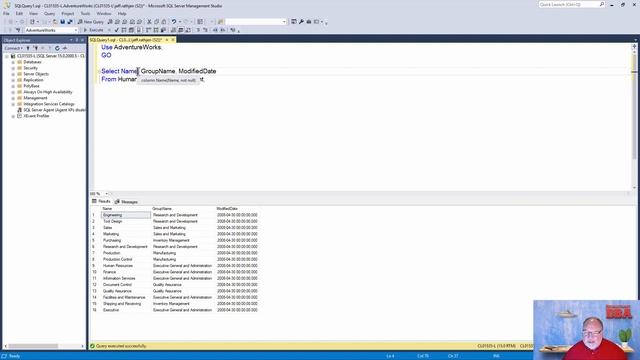The height and width of the screenshot is (360, 640).
Task: Uncomment selected lines icon
Action: [x=205, y=30]
